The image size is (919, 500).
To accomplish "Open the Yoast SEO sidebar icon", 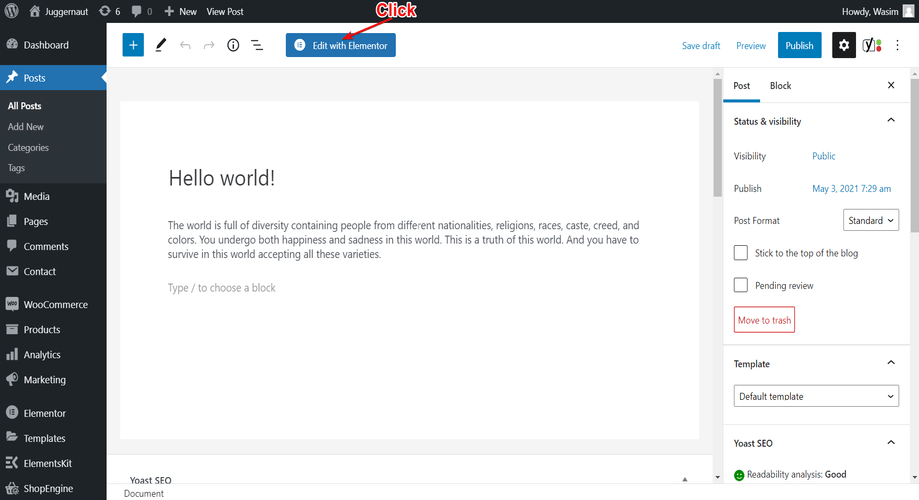I will (872, 45).
